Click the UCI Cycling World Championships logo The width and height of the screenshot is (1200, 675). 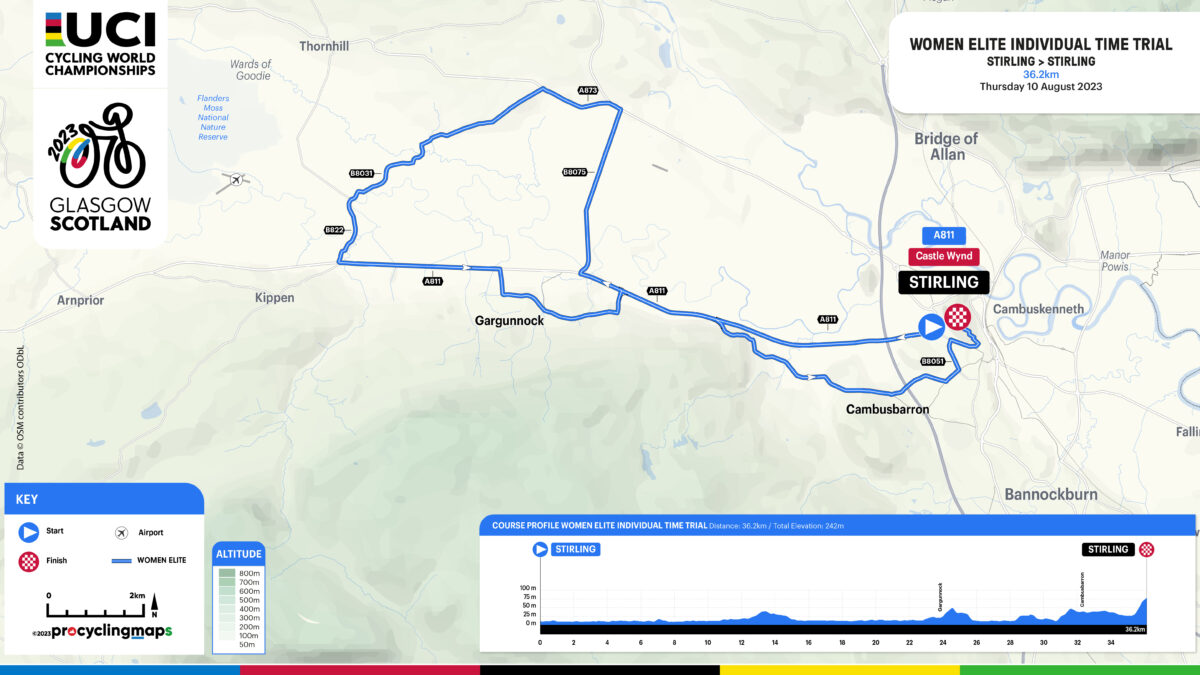[100, 44]
